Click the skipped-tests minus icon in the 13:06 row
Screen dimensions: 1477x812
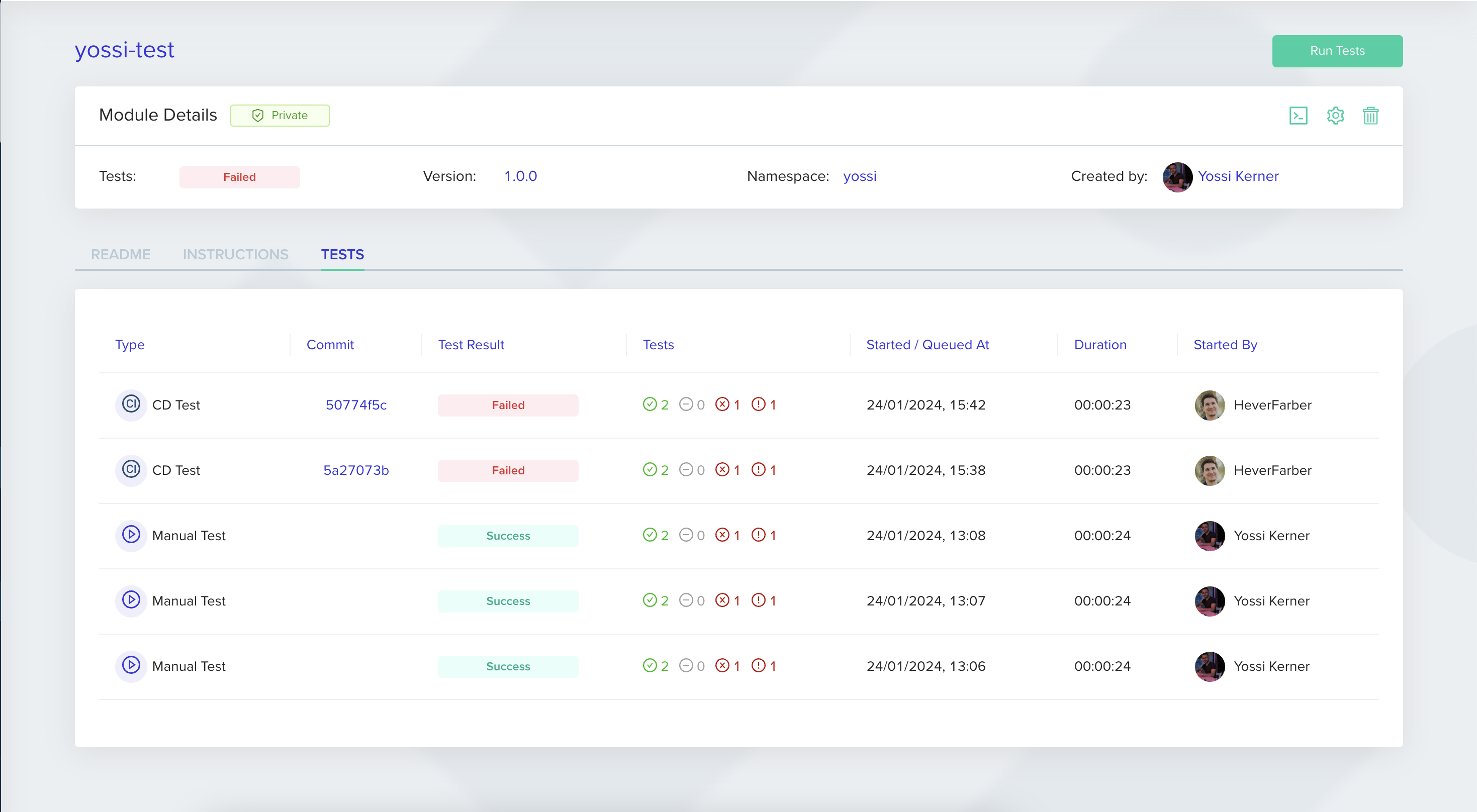click(686, 666)
